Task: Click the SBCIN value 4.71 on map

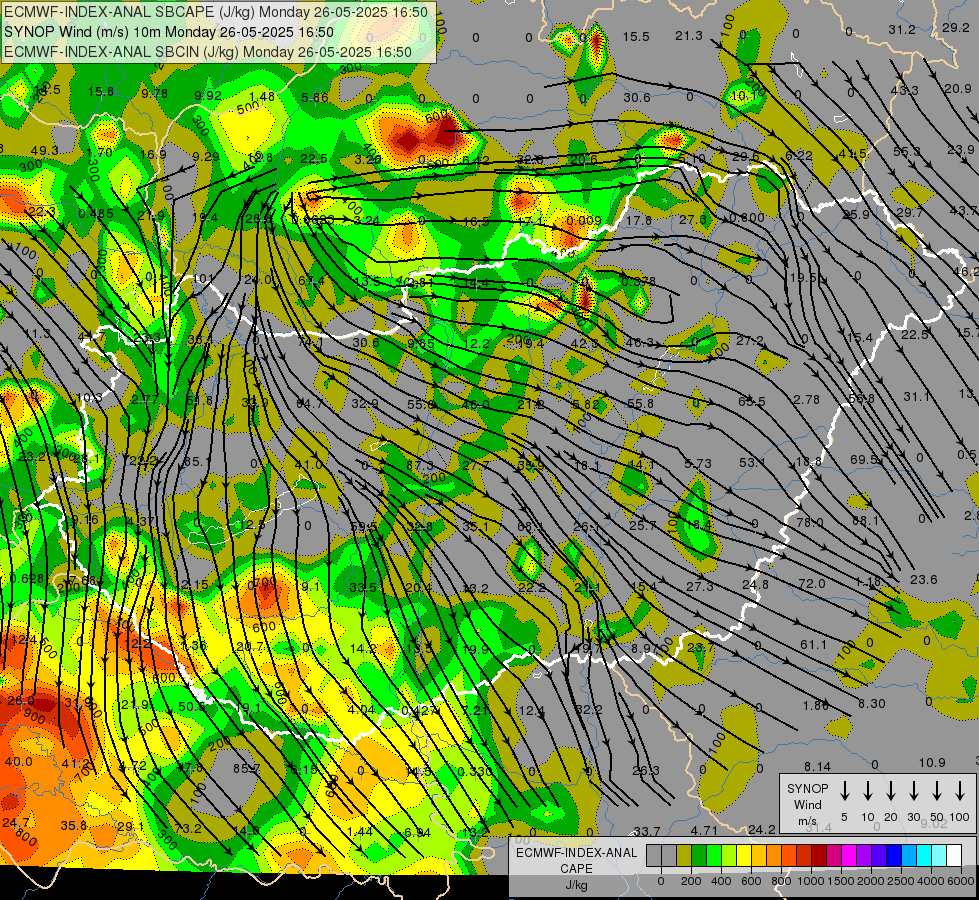Action: pyautogui.click(x=704, y=830)
